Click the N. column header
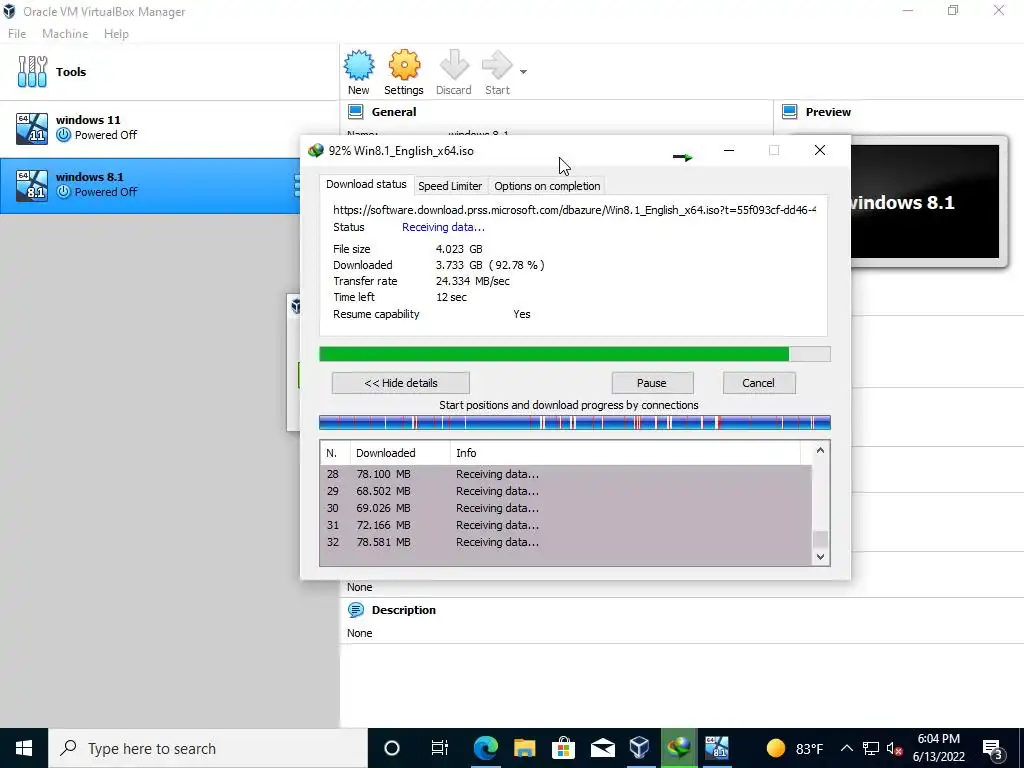Viewport: 1024px width, 768px height. (x=335, y=453)
